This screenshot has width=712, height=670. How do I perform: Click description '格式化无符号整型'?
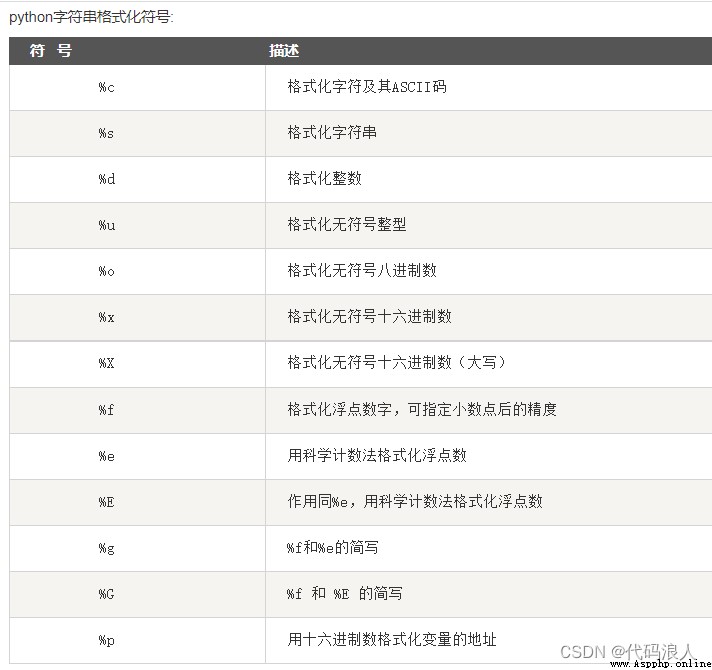(347, 224)
